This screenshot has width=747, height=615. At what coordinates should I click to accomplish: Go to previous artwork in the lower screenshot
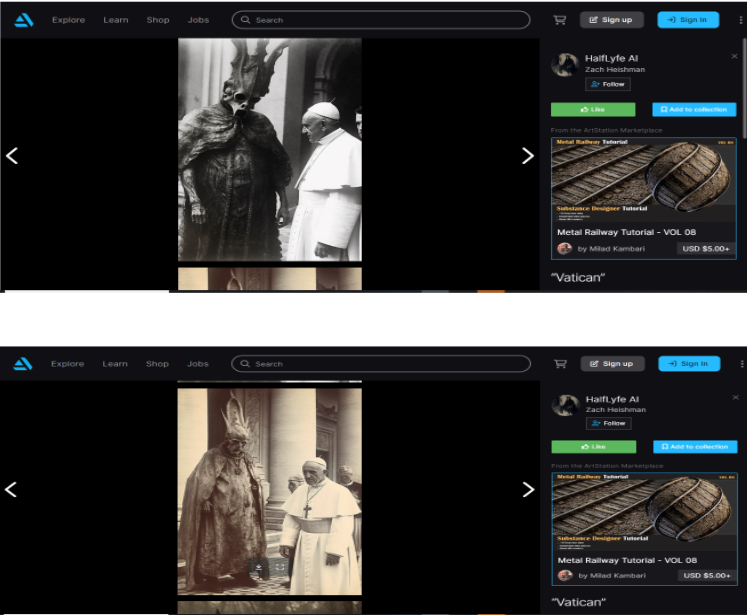coord(11,489)
